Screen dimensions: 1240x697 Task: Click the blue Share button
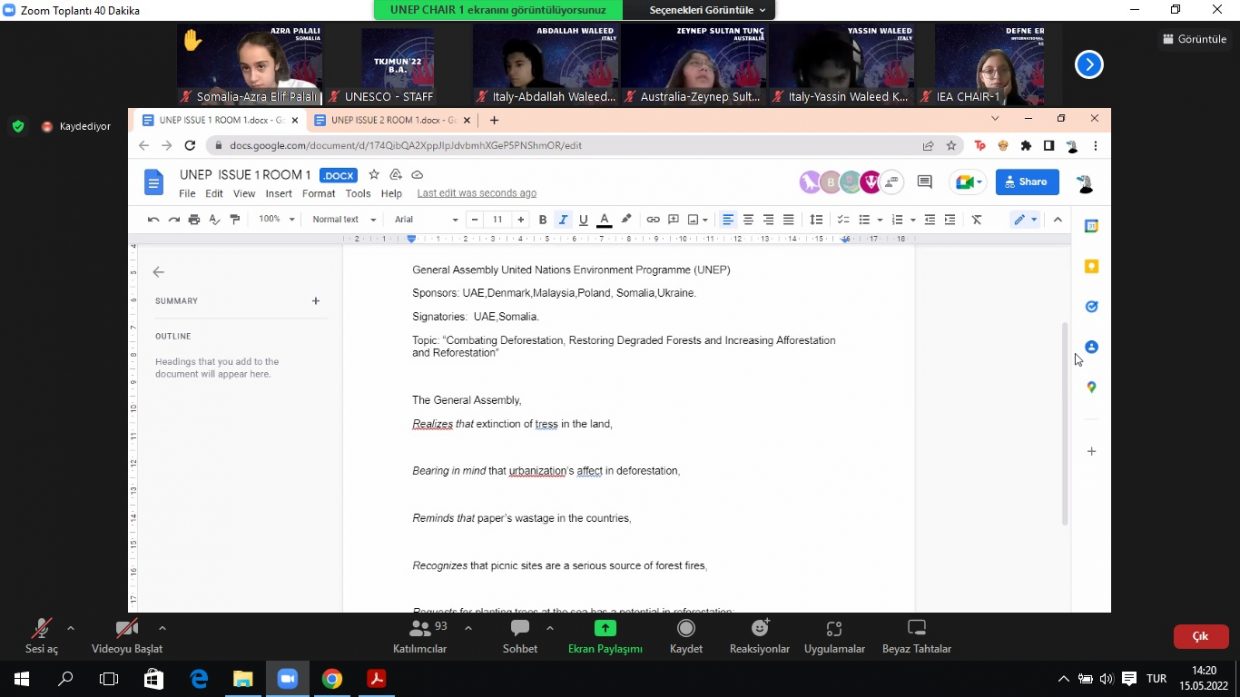[1027, 182]
